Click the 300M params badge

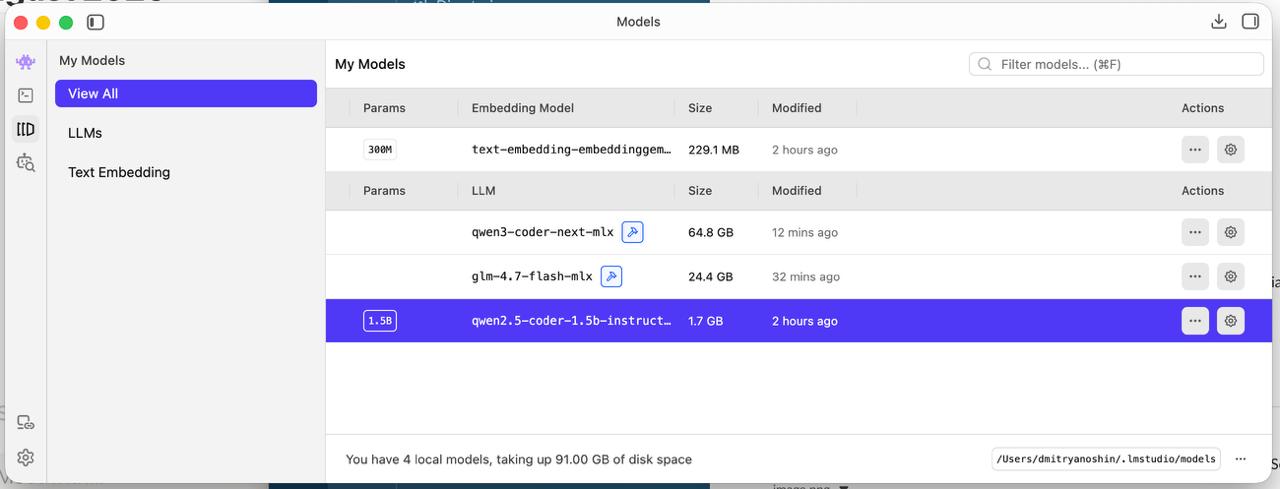pyautogui.click(x=380, y=150)
